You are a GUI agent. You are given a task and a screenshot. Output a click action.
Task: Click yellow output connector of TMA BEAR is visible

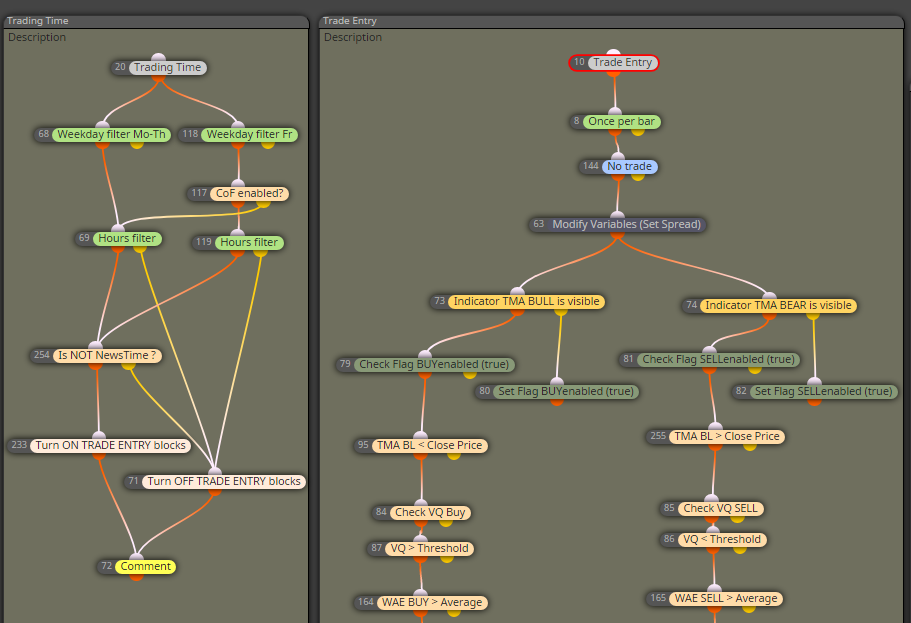pos(813,316)
